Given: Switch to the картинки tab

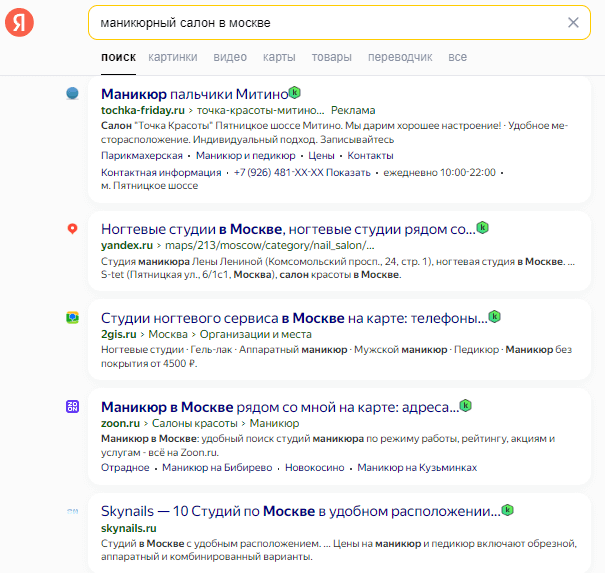Looking at the screenshot, I should 172,57.
